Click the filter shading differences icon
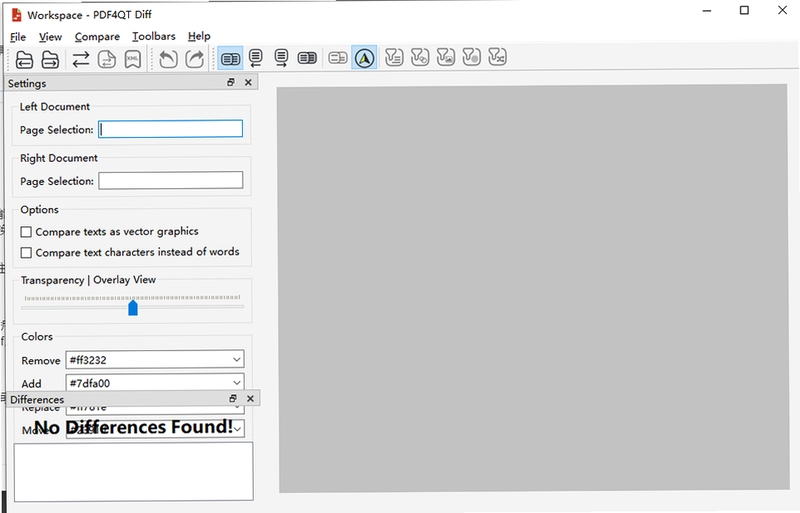Screen dimensions: 800x513 (471, 57)
